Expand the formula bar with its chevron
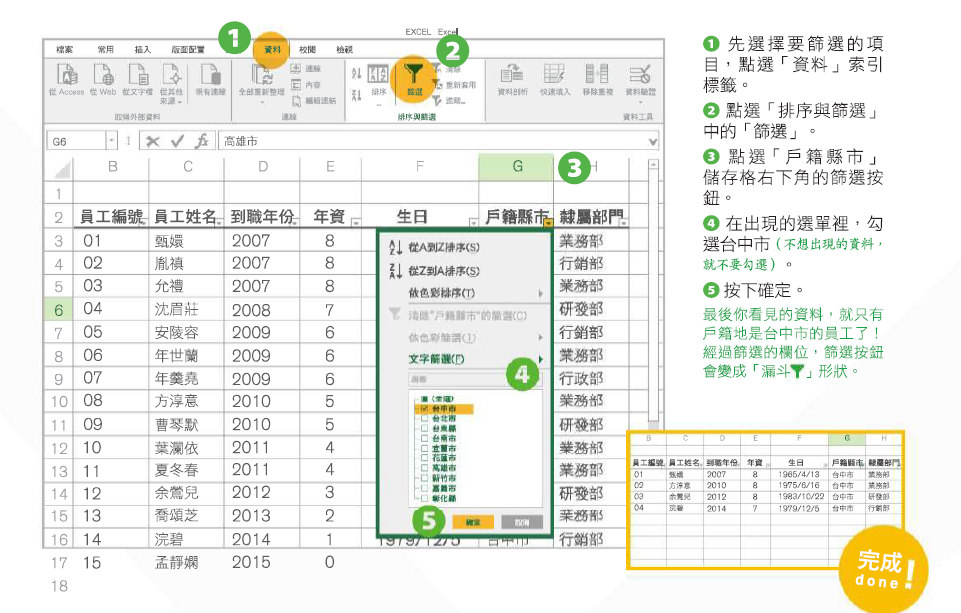 pos(653,142)
